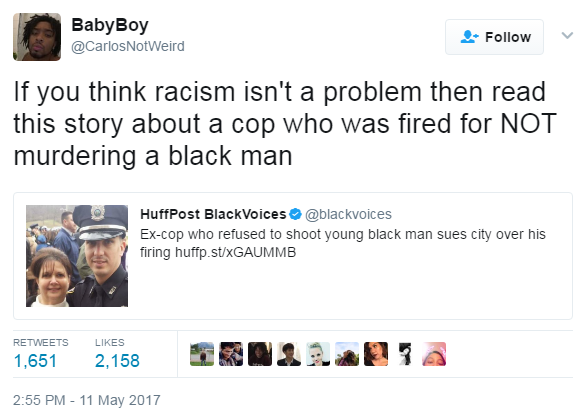Follow the BabyBoy account
Screen dimensions: 582x419
[x=494, y=37]
